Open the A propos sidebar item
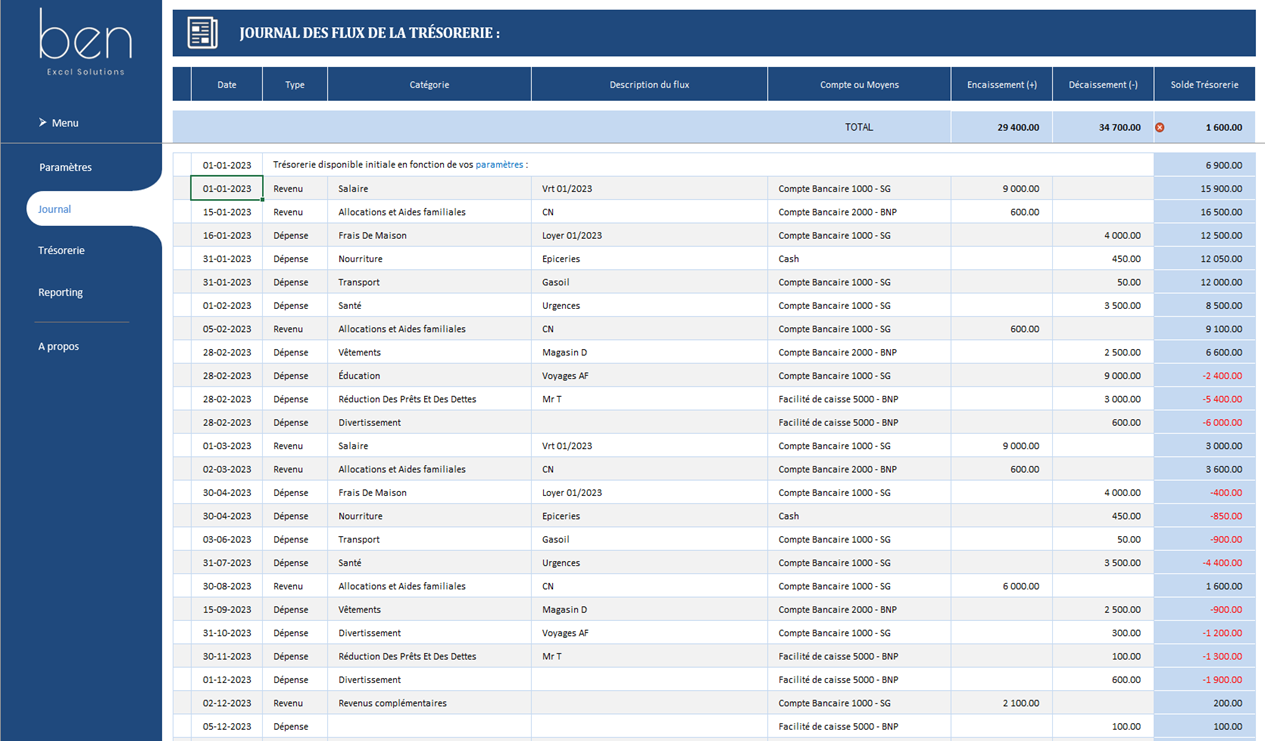This screenshot has height=741, width=1265. pyautogui.click(x=58, y=346)
